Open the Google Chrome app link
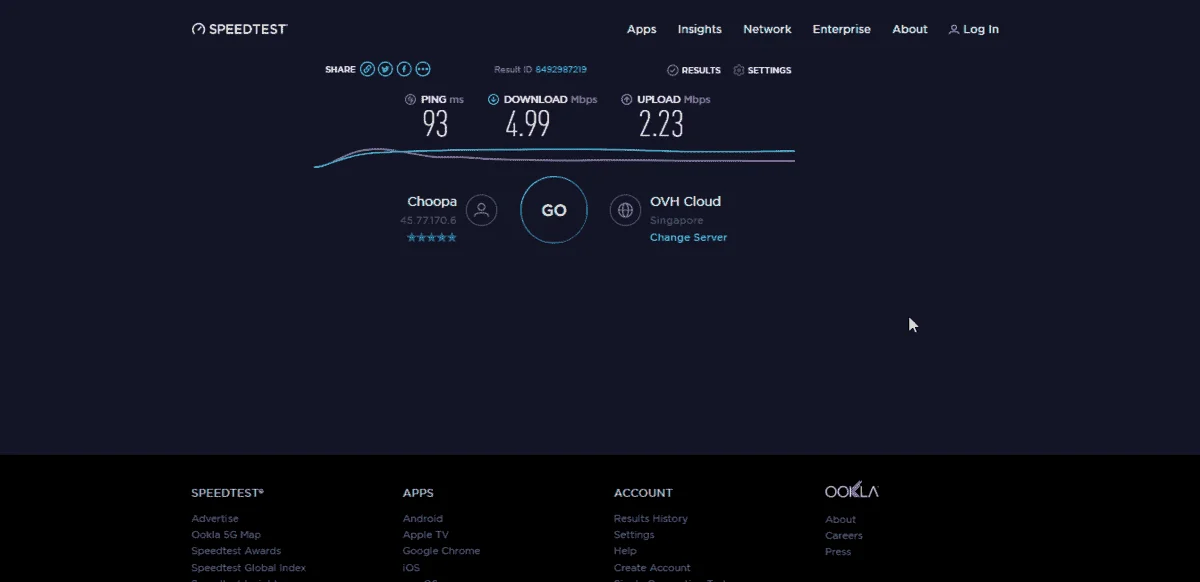Viewport: 1200px width, 582px height. click(x=441, y=551)
